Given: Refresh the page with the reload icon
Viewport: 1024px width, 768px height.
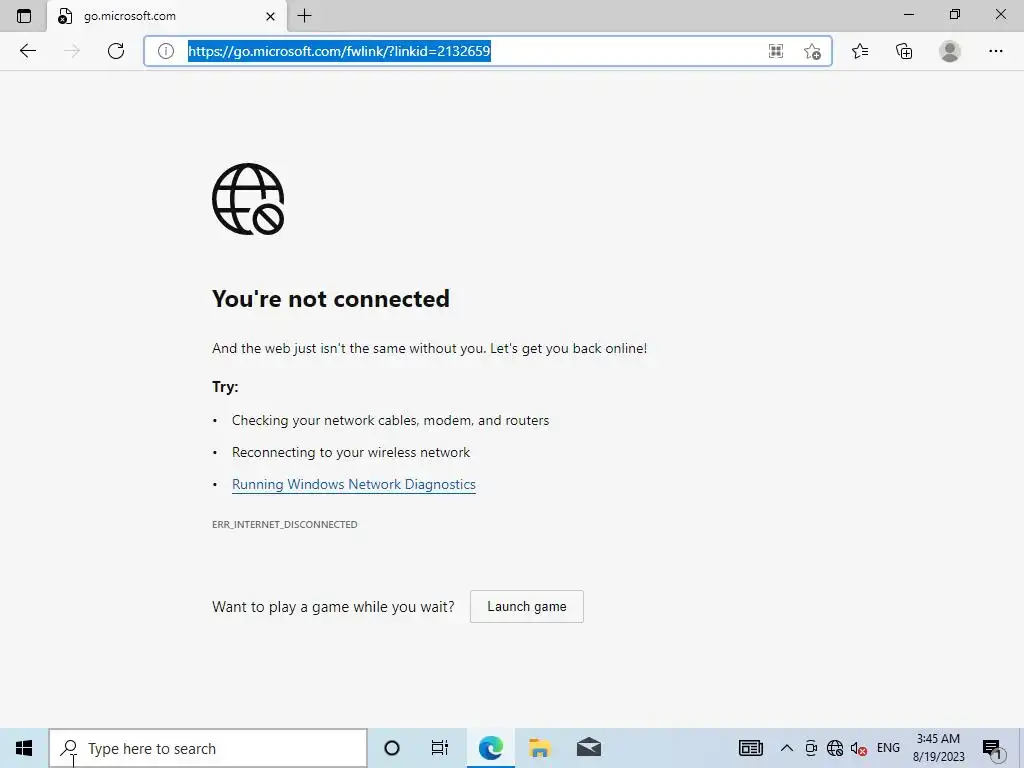Looking at the screenshot, I should coord(116,51).
